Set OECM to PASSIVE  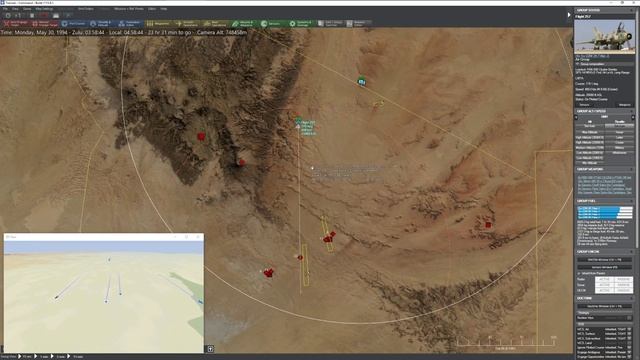(623, 290)
